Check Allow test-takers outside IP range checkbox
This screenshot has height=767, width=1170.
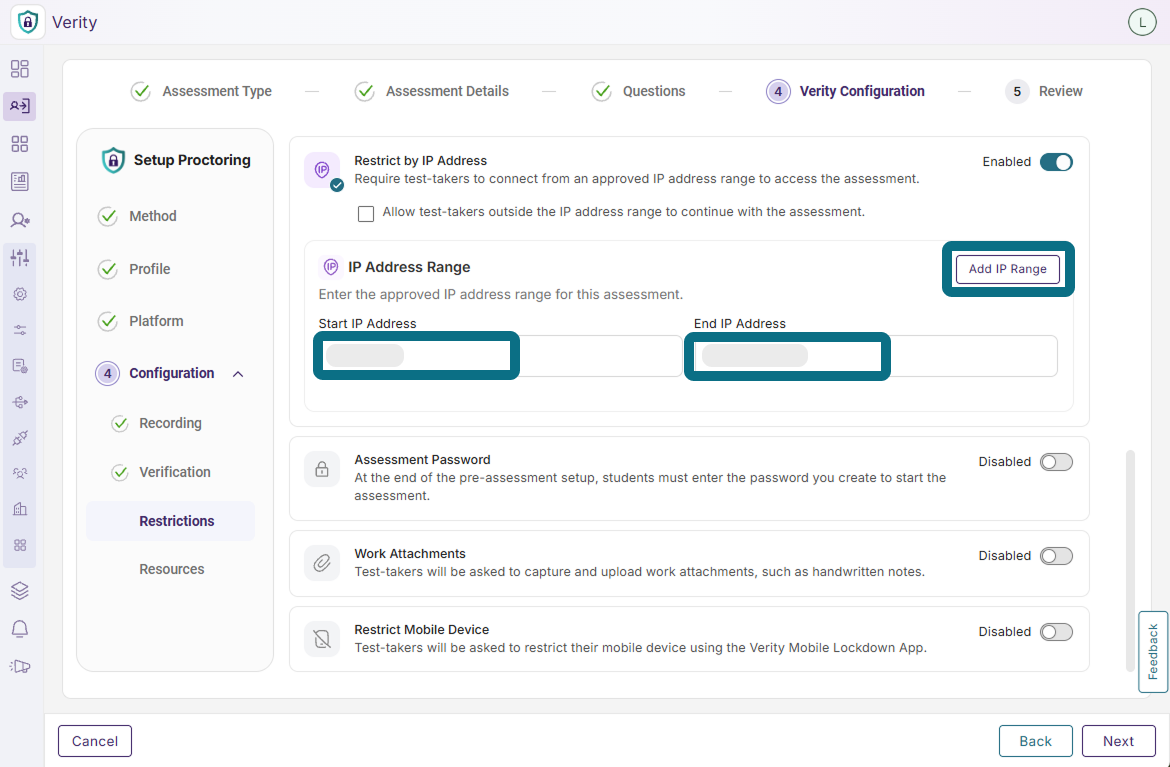click(366, 214)
